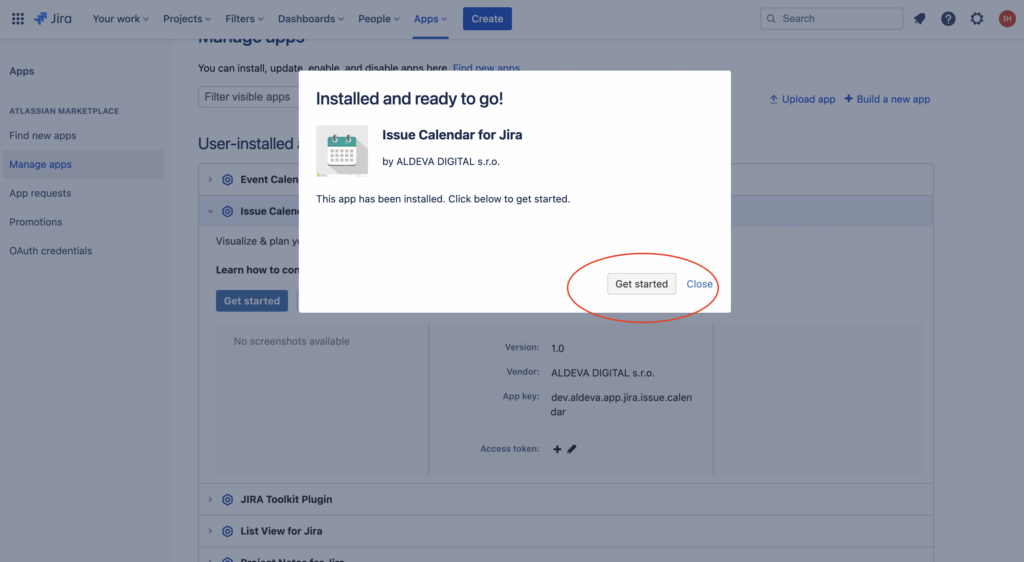
Task: Click the pencil edit icon for Access token
Action: [x=571, y=449]
